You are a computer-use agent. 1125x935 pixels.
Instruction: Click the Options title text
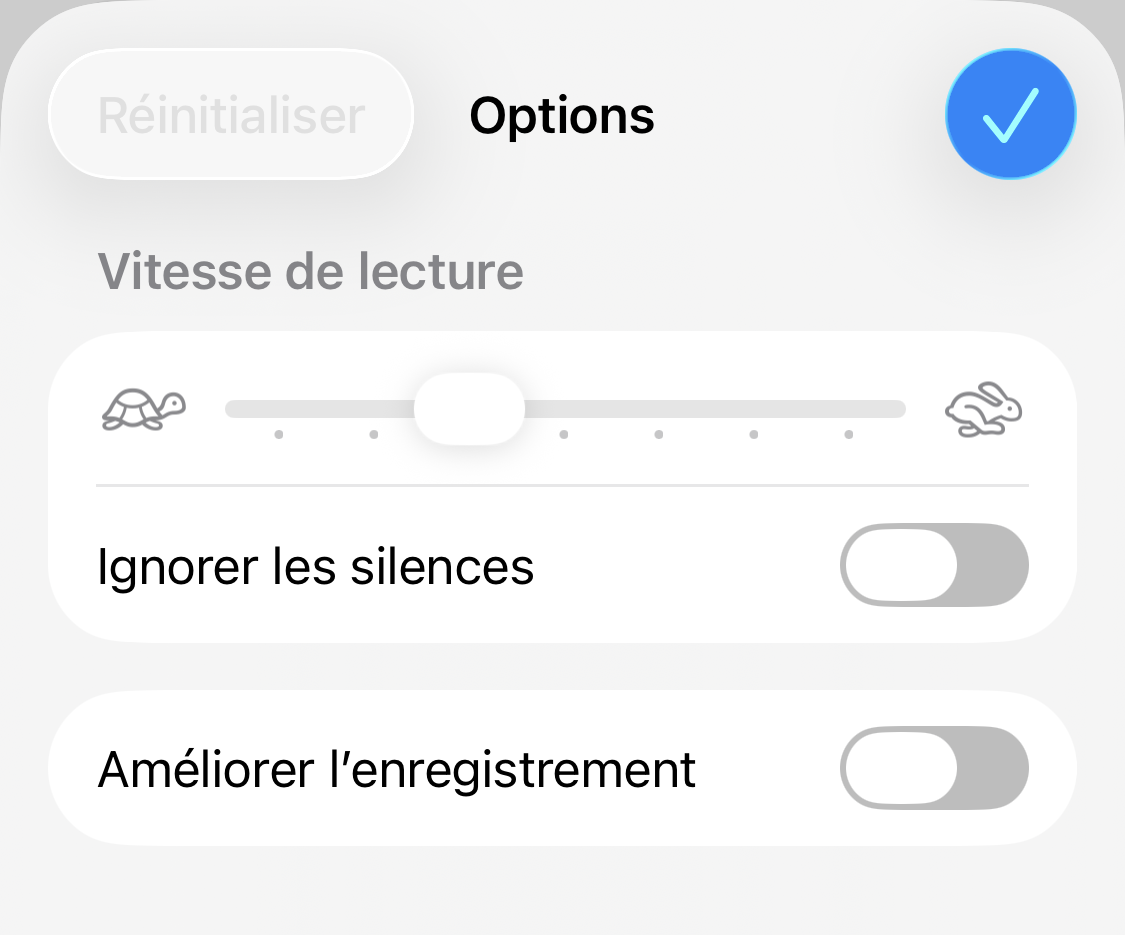tap(562, 116)
